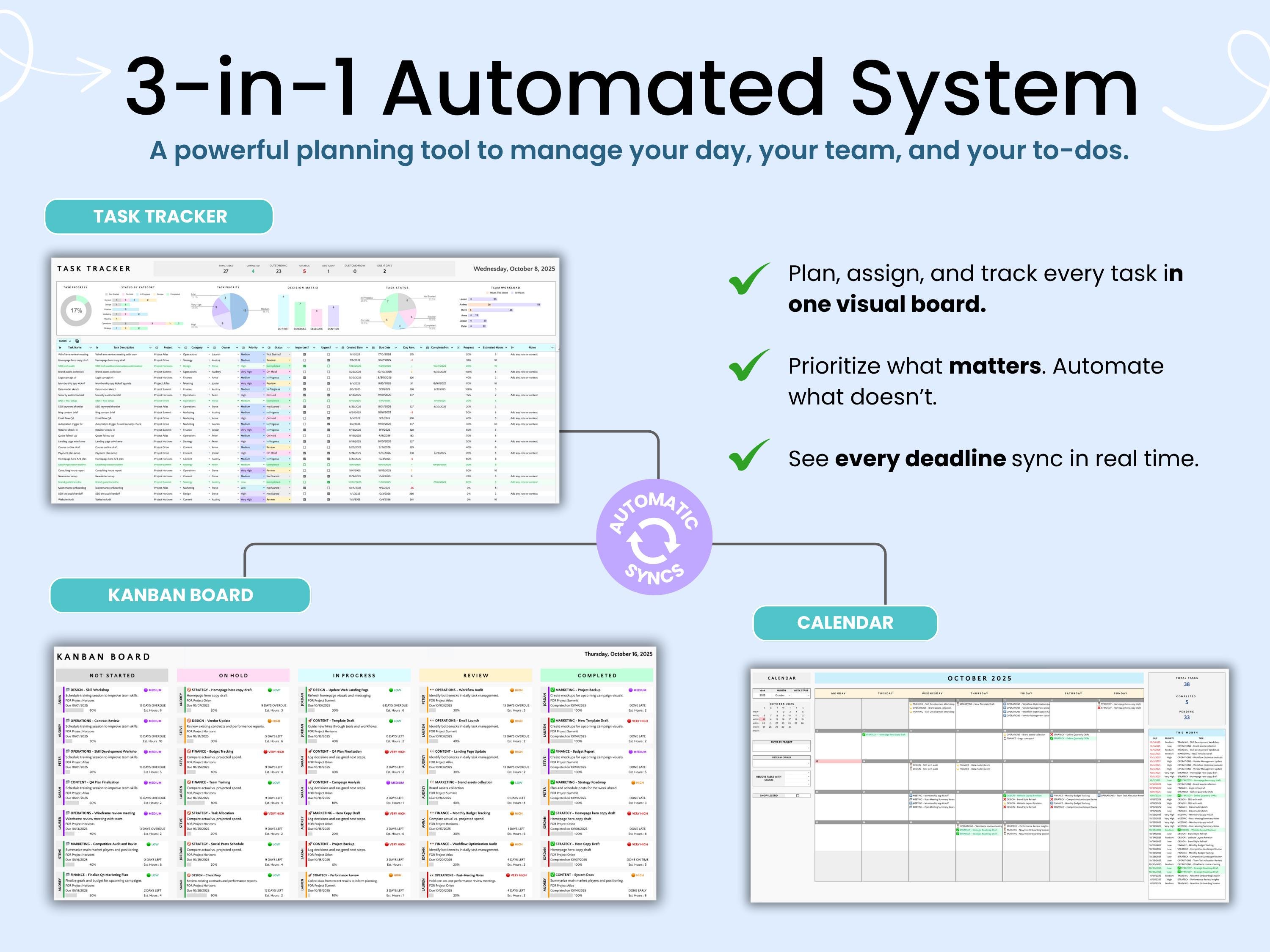Click the progress bar on DESIGN - Skill Workshop card

click(75, 710)
